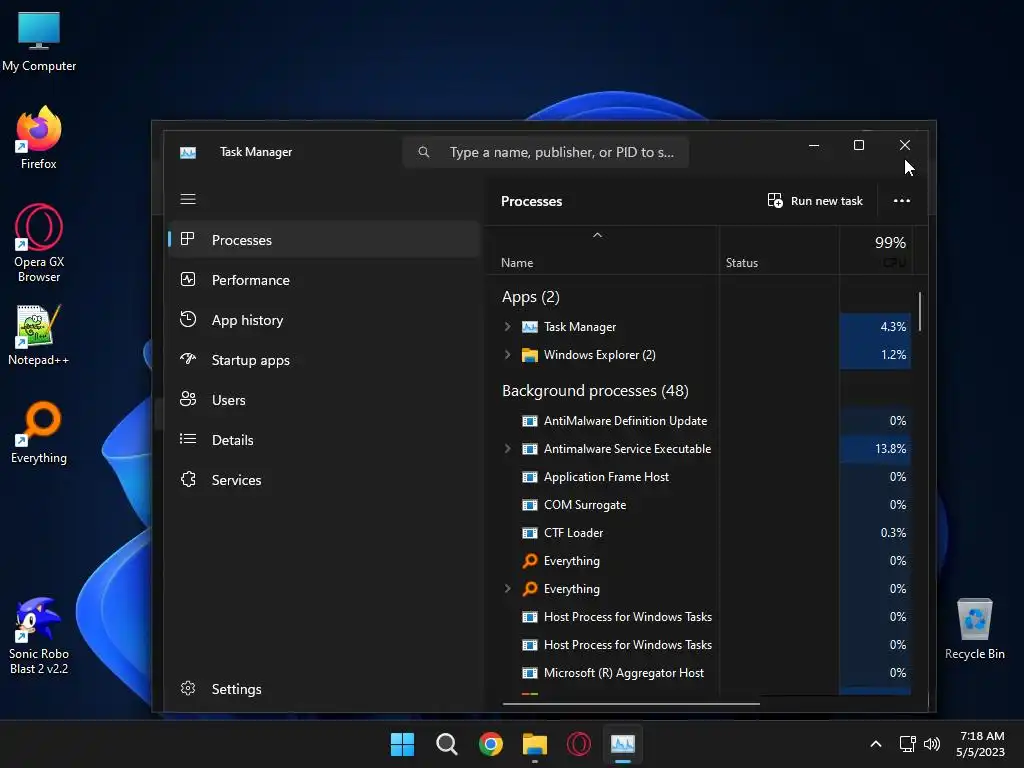1024x768 pixels.
Task: Open taskbar Search
Action: point(447,744)
